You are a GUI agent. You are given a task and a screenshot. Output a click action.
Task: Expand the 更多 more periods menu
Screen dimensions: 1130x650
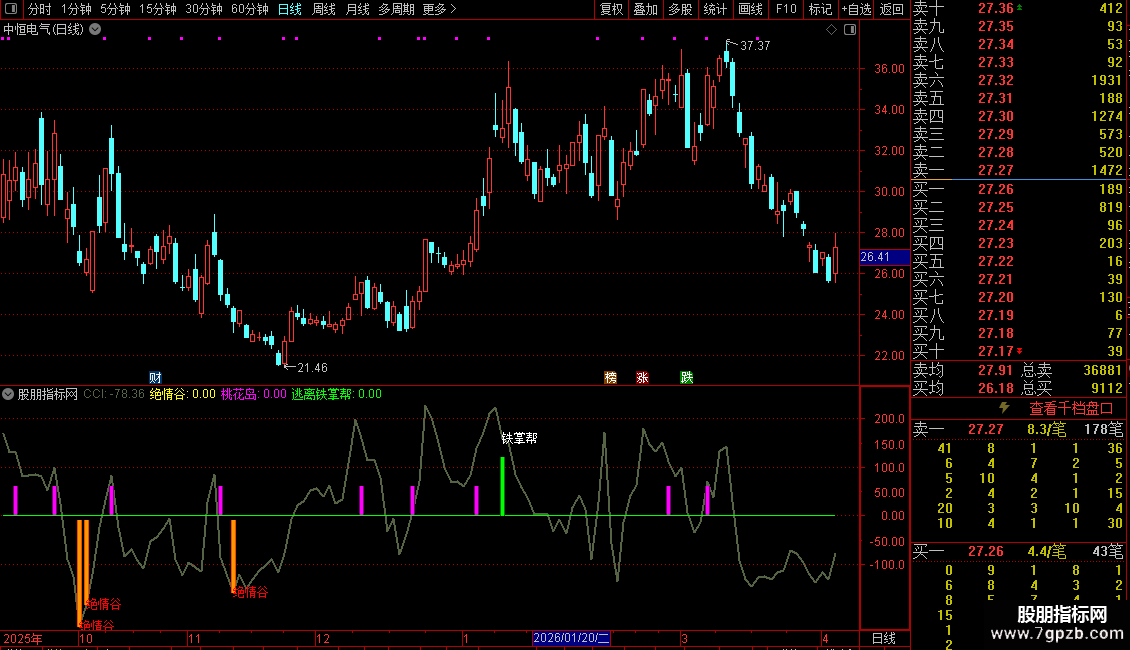pyautogui.click(x=440, y=9)
